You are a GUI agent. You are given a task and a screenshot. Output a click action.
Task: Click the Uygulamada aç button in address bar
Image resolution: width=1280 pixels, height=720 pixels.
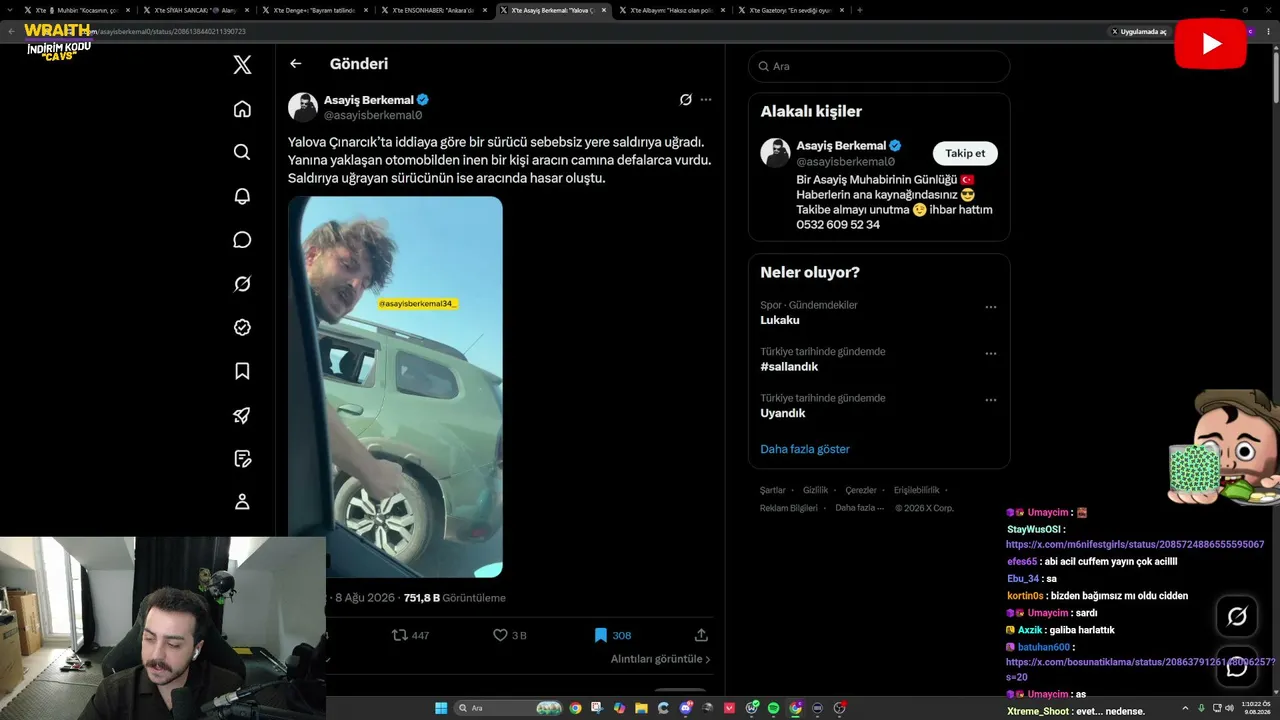click(1139, 31)
